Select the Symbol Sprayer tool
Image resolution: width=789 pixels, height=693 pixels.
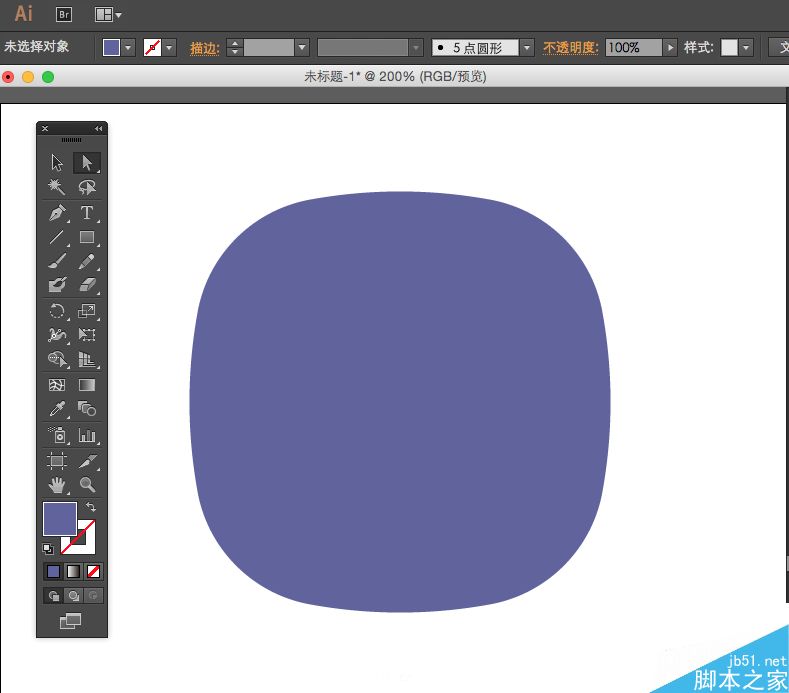click(x=57, y=435)
